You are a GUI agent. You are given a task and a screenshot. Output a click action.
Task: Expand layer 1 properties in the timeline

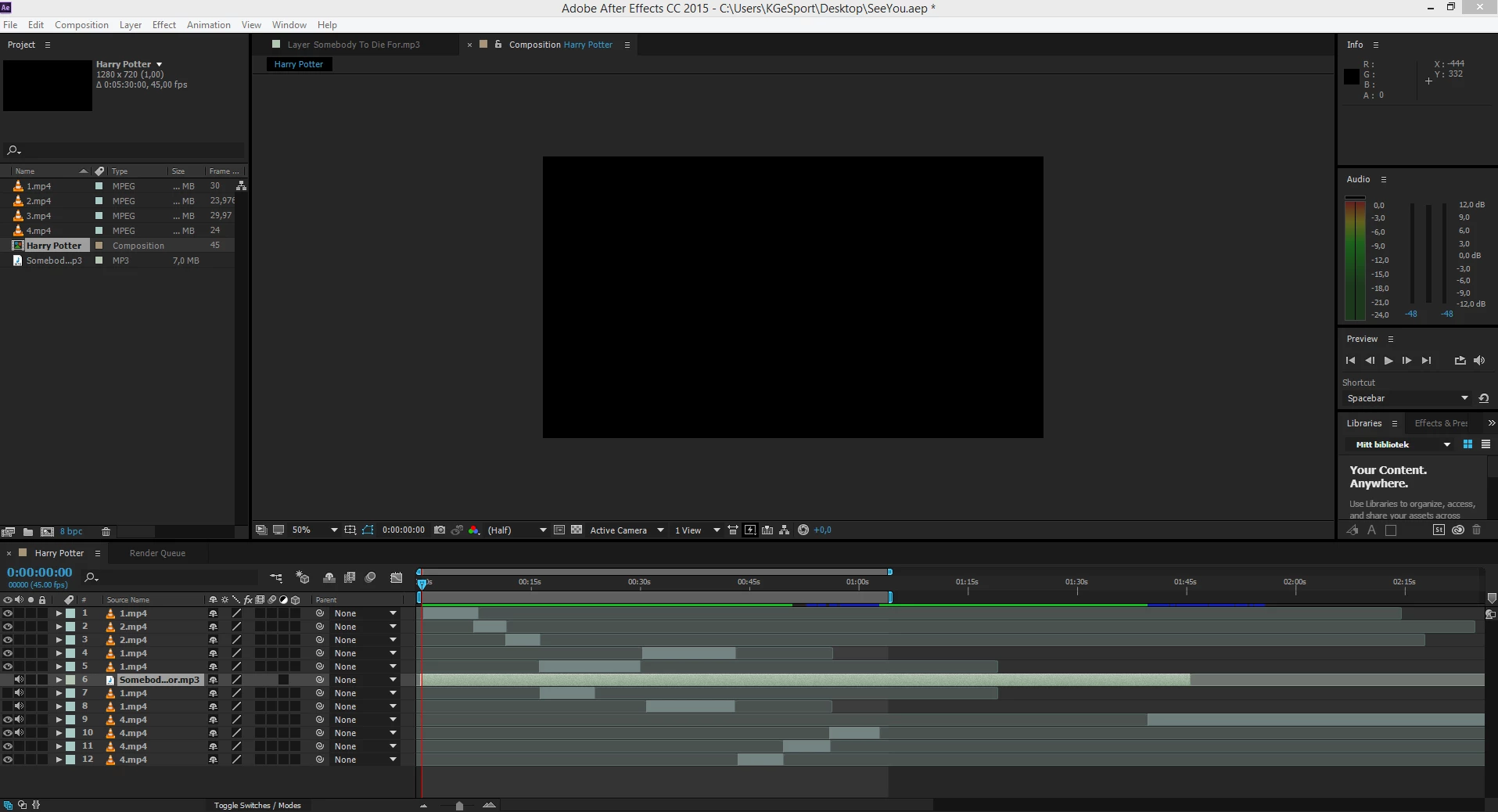coord(59,613)
